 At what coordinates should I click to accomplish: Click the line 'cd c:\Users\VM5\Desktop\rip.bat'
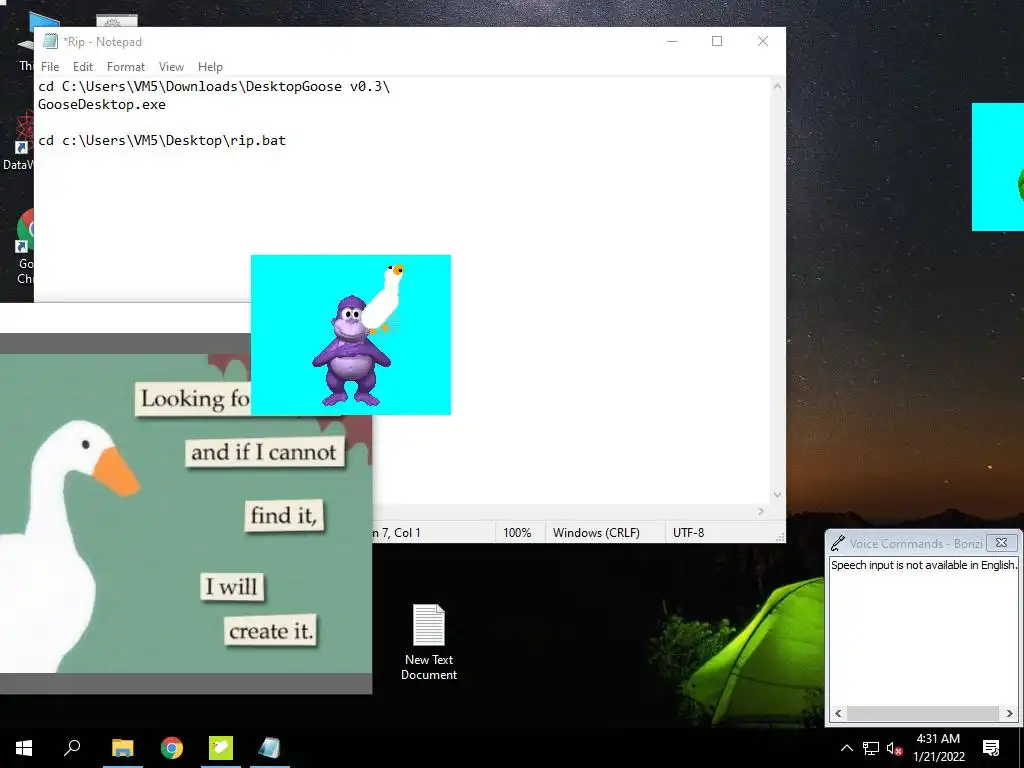pos(162,140)
